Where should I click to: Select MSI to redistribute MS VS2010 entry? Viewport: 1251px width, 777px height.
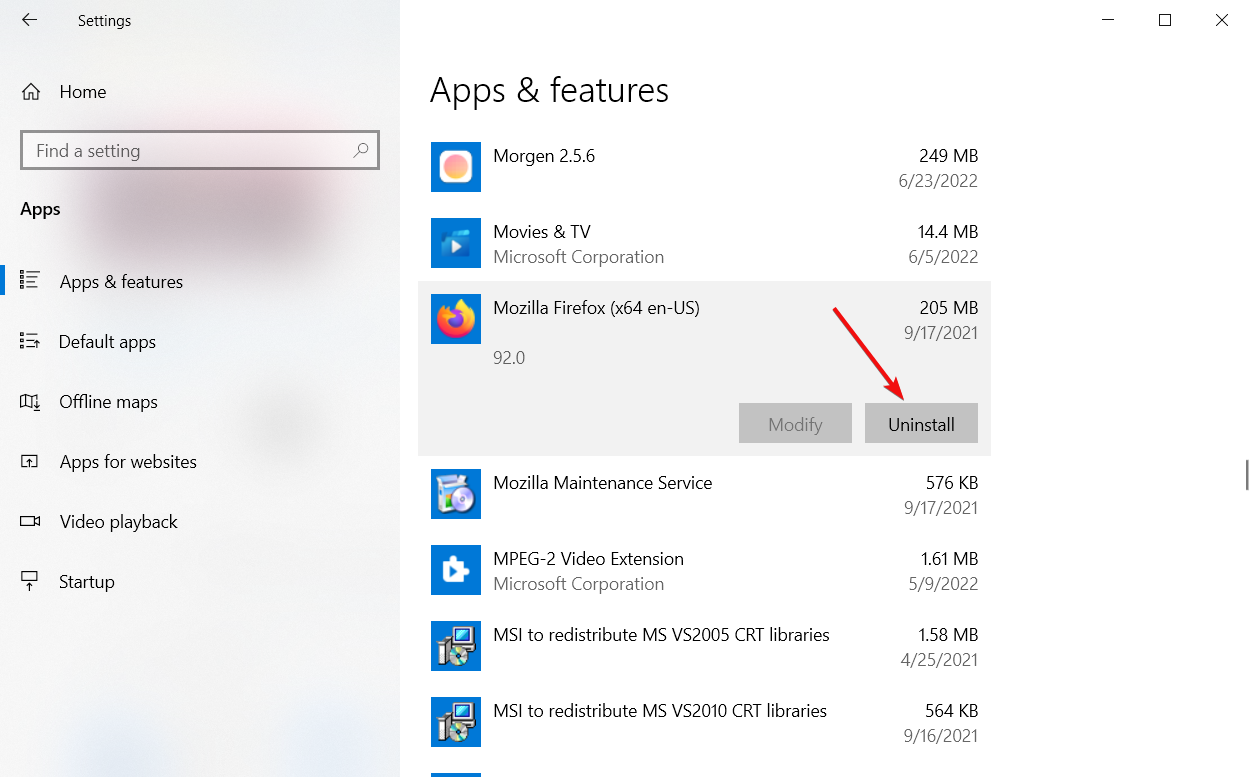point(660,711)
